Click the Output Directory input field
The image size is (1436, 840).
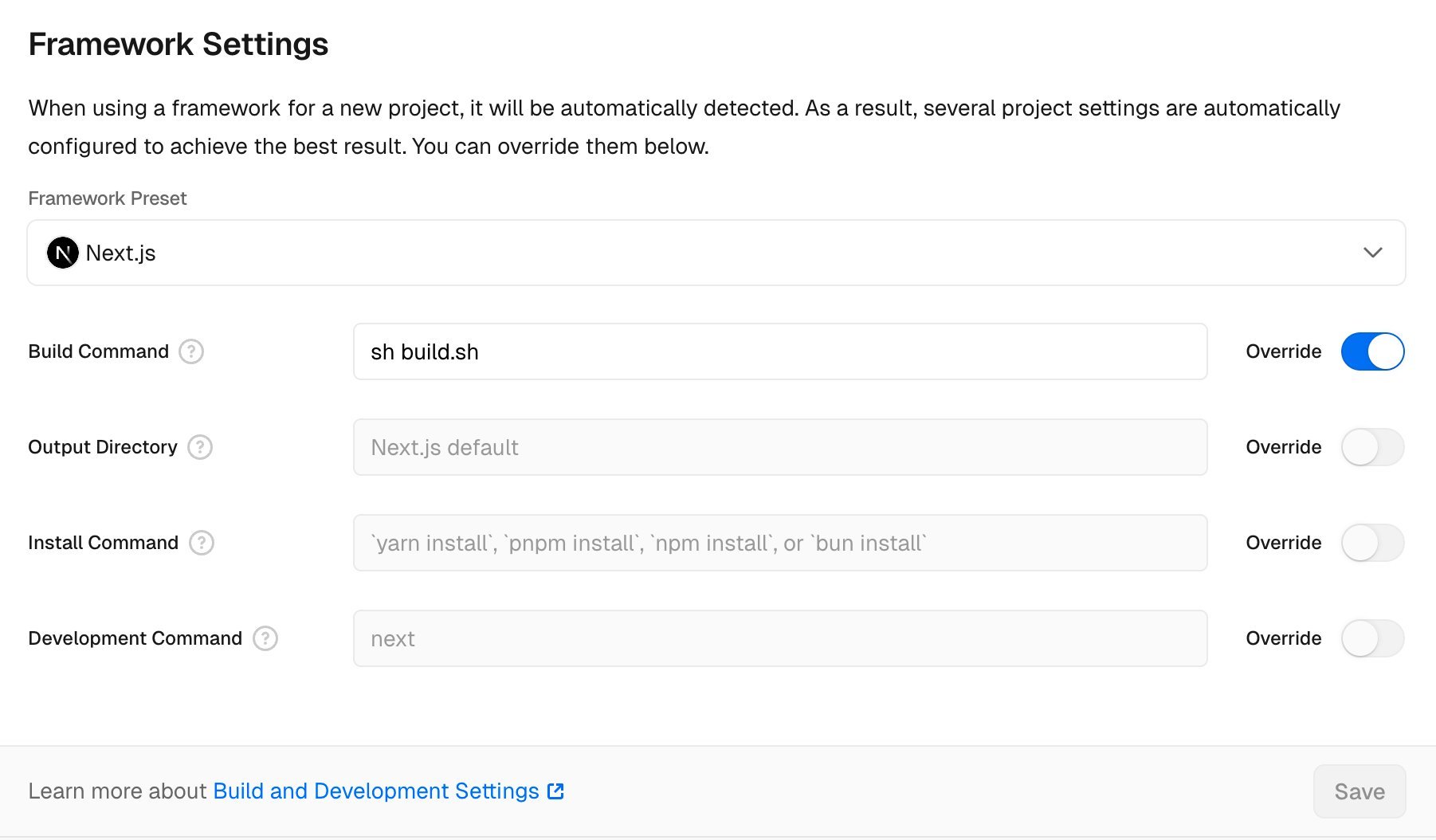[x=779, y=447]
